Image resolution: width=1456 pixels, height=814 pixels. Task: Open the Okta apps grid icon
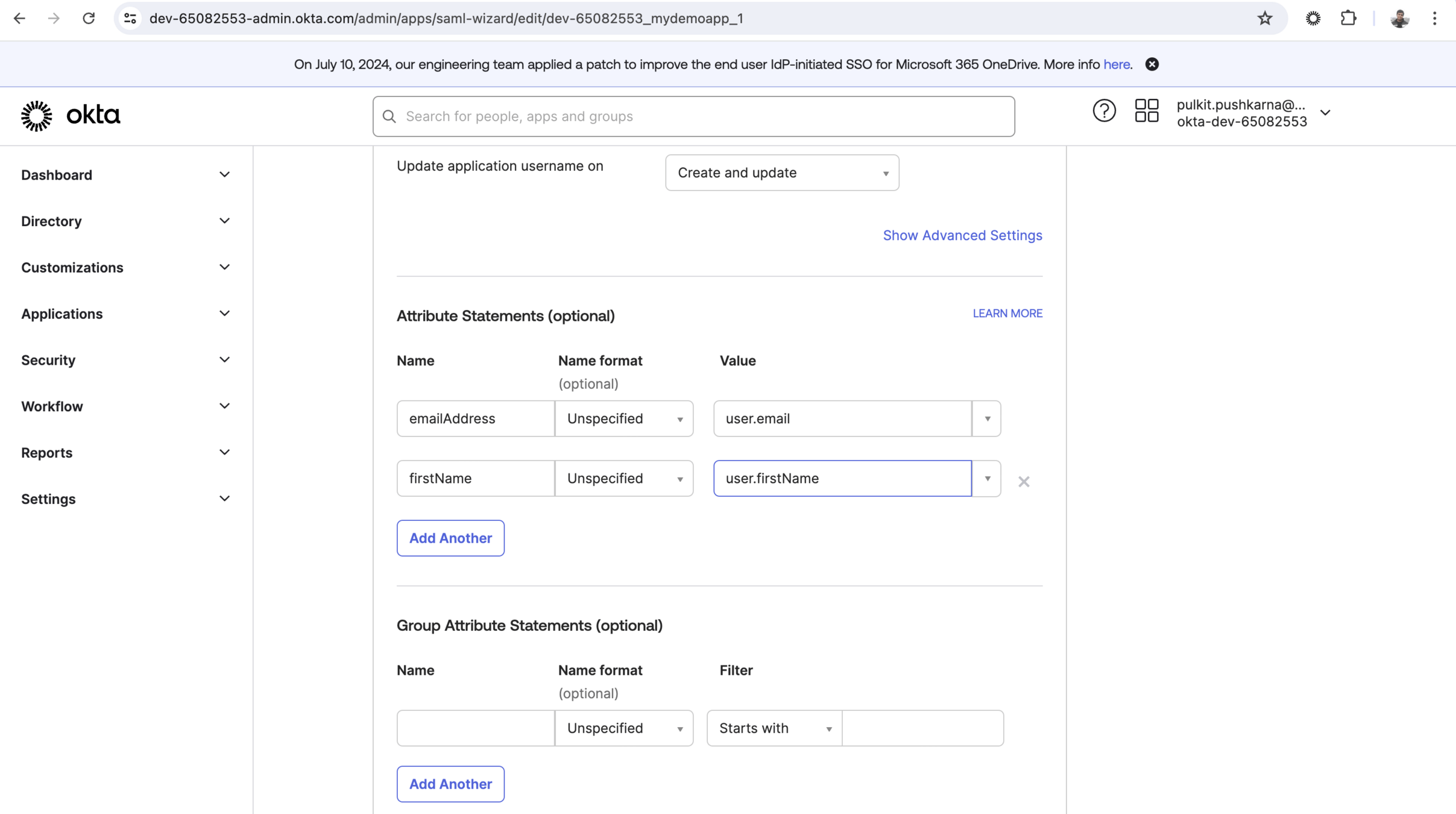pos(1146,111)
